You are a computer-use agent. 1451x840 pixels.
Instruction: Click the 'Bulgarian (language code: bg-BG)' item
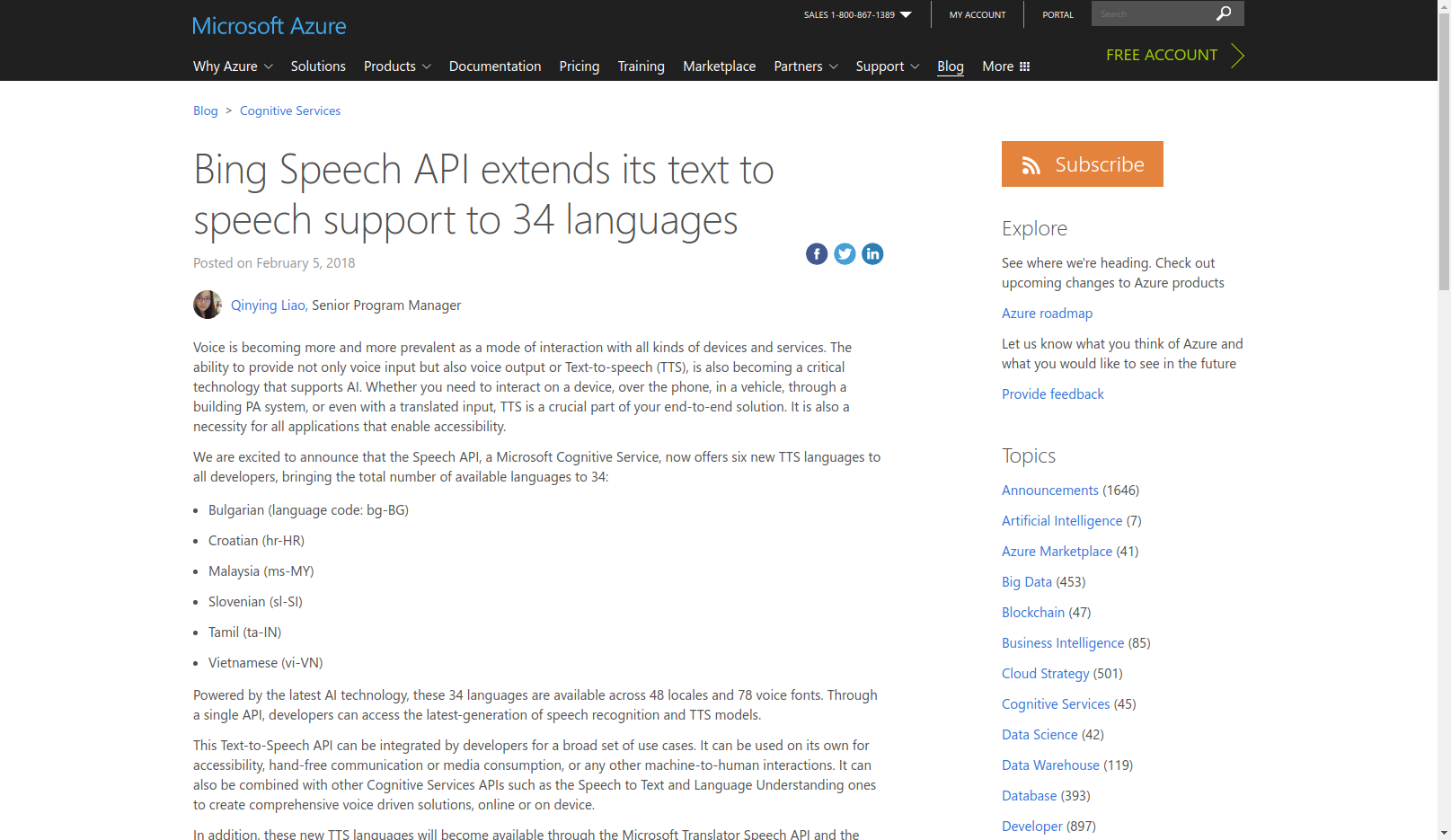[308, 510]
